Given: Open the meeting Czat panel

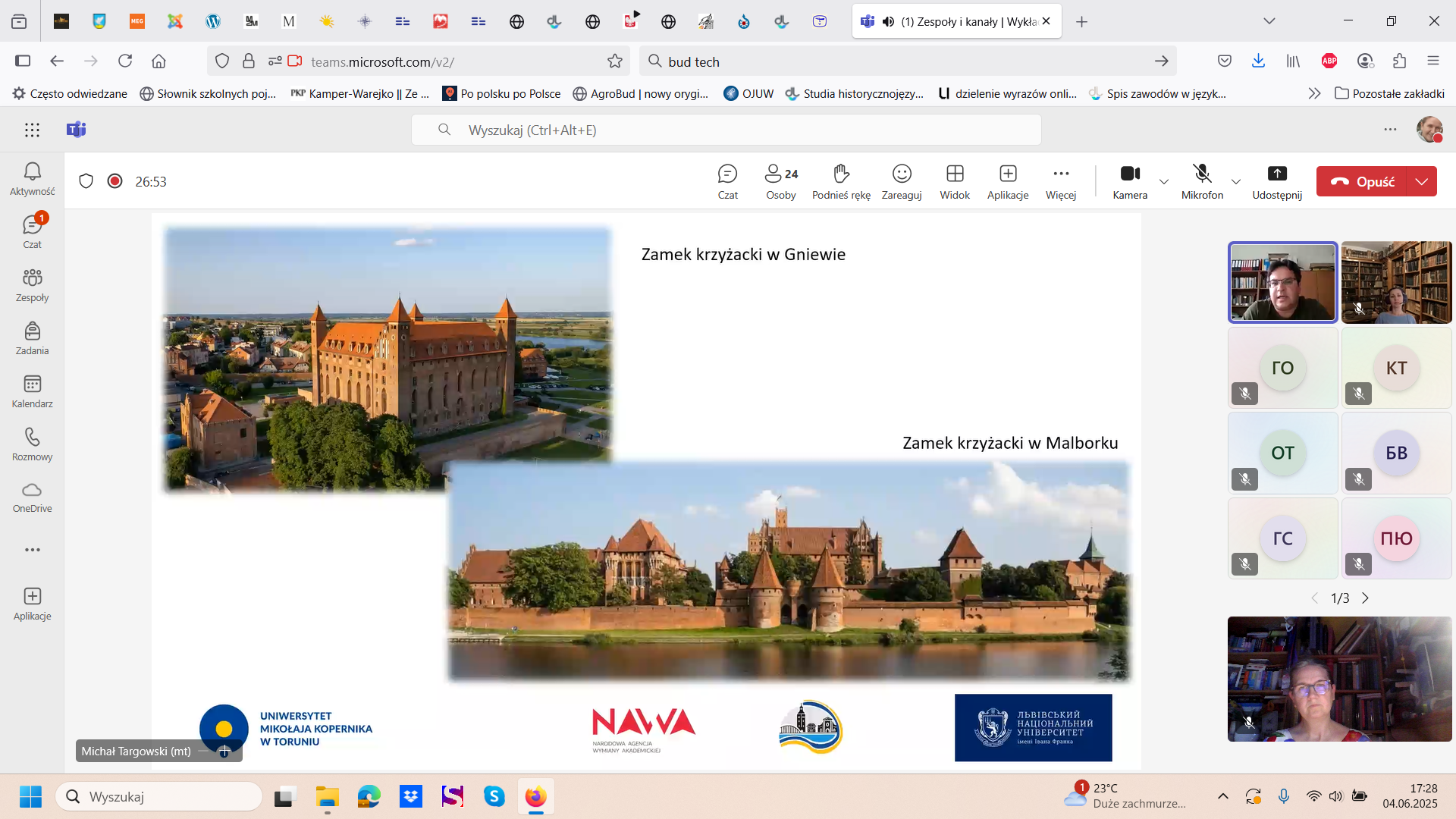Looking at the screenshot, I should [727, 181].
